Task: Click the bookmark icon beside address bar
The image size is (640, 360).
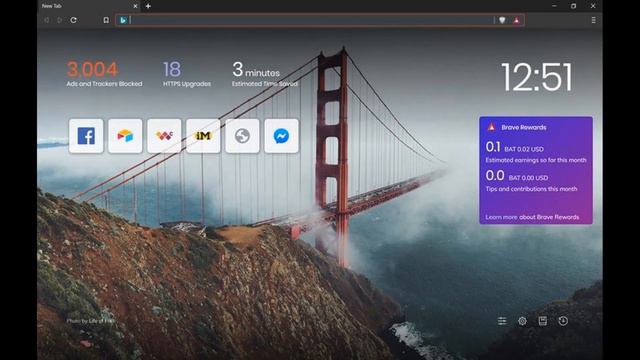Action: (106, 20)
